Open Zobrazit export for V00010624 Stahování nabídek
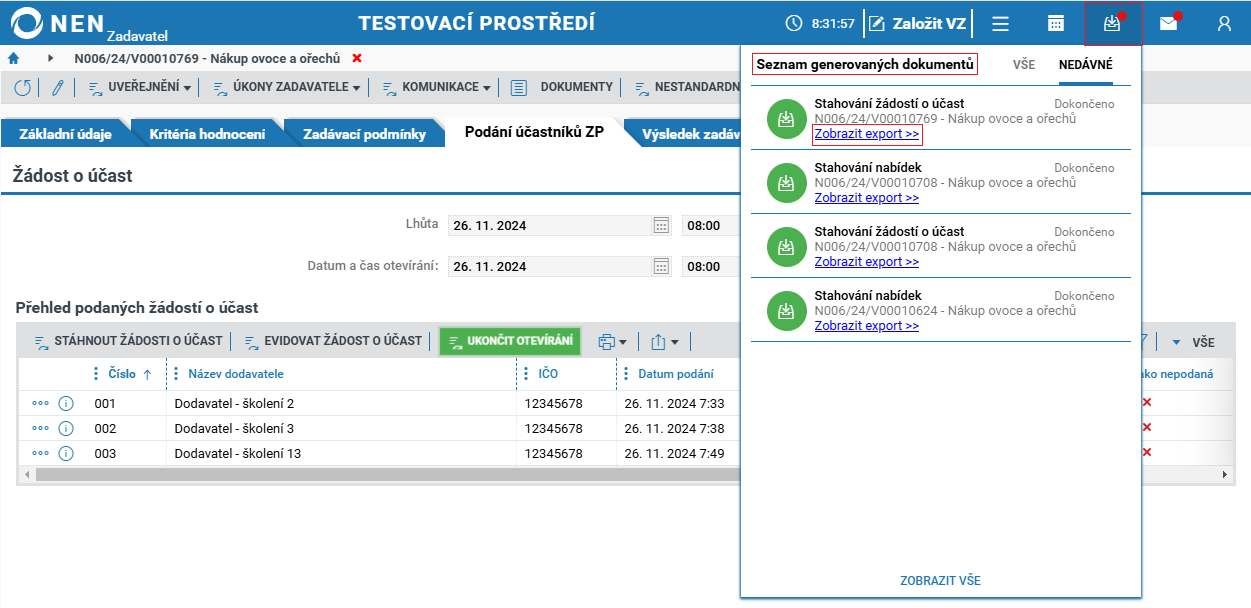This screenshot has width=1251, height=608. pos(866,326)
